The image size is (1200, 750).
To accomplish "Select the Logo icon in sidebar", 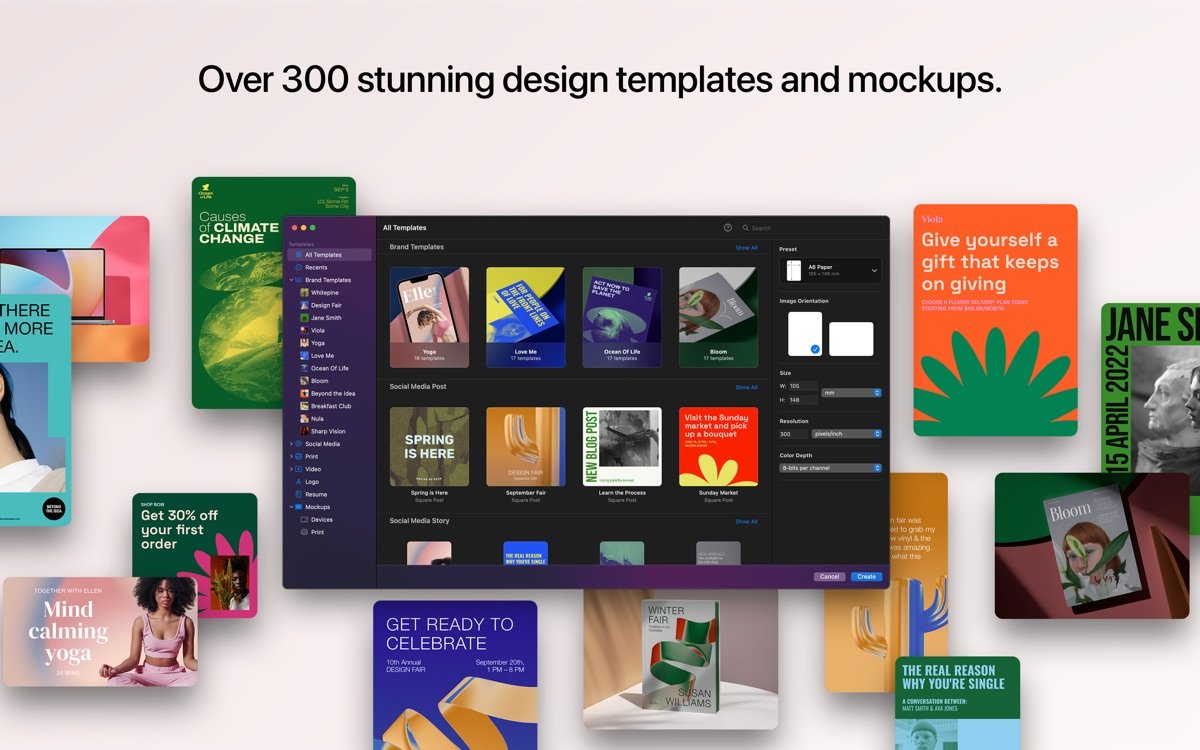I will click(298, 481).
